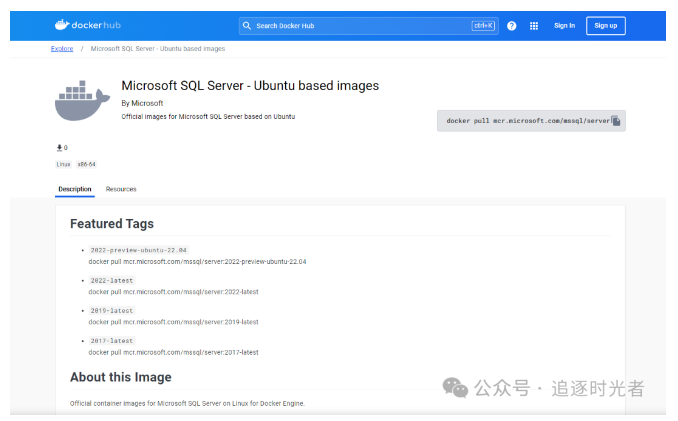
Task: Click the Ctrl+K shortcut badge
Action: 483,26
